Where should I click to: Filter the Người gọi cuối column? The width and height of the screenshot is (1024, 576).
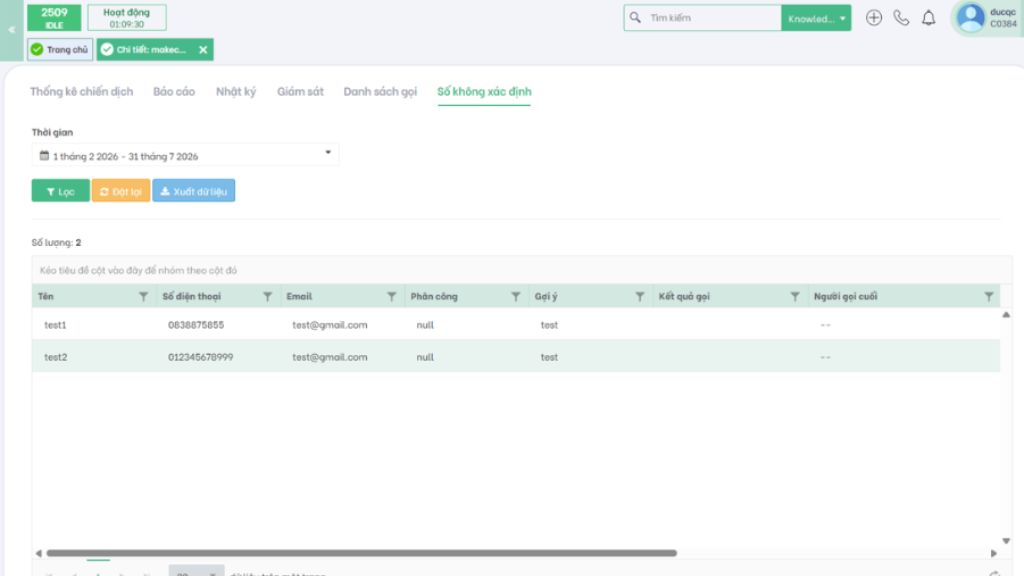(989, 296)
